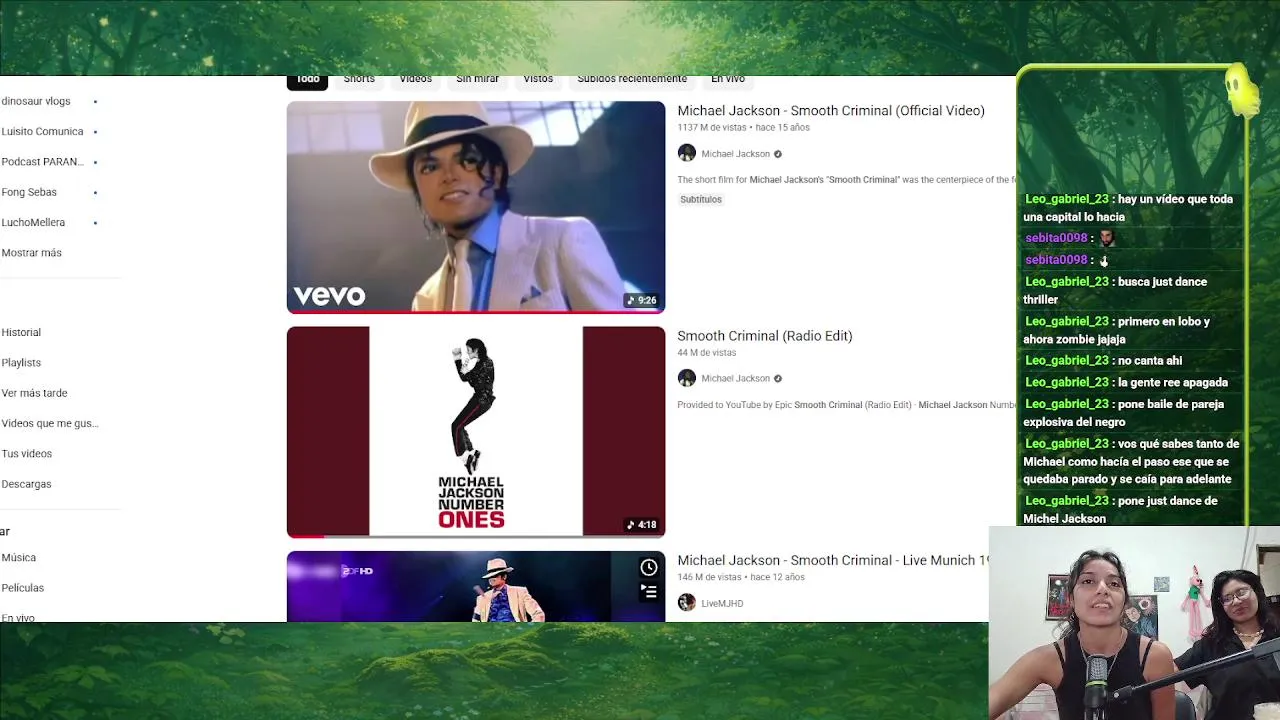Open the Smooth Criminal Live Munich thumbnail
The width and height of the screenshot is (1280, 720).
pos(476,586)
